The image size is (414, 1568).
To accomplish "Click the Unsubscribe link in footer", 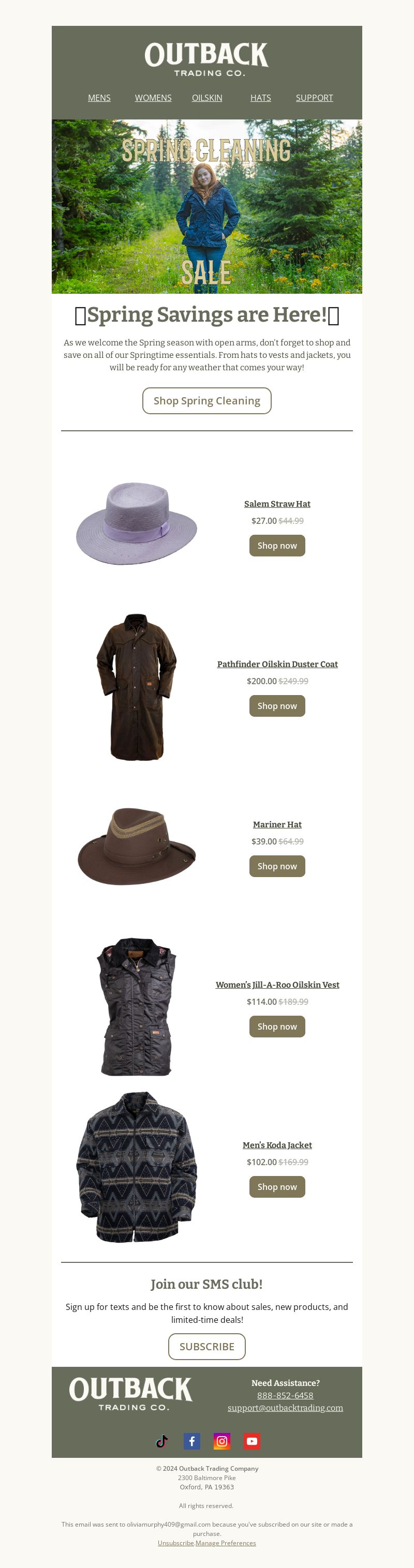I will tap(175, 1543).
